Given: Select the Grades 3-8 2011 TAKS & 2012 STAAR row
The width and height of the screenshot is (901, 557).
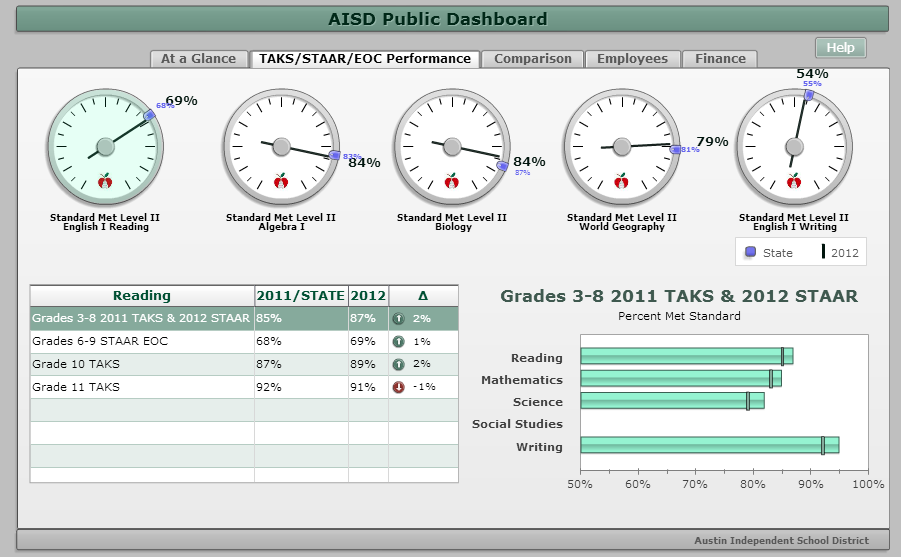Looking at the screenshot, I should (x=141, y=319).
